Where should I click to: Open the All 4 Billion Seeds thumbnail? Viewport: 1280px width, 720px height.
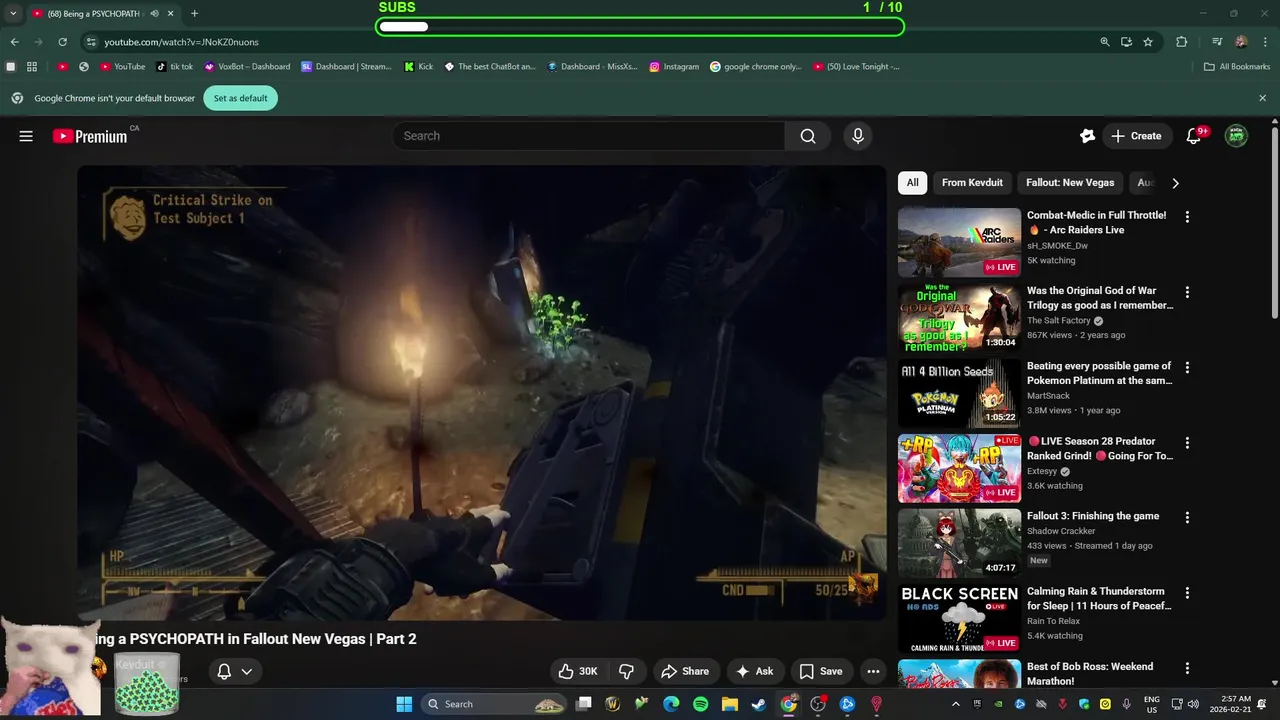[x=959, y=393]
